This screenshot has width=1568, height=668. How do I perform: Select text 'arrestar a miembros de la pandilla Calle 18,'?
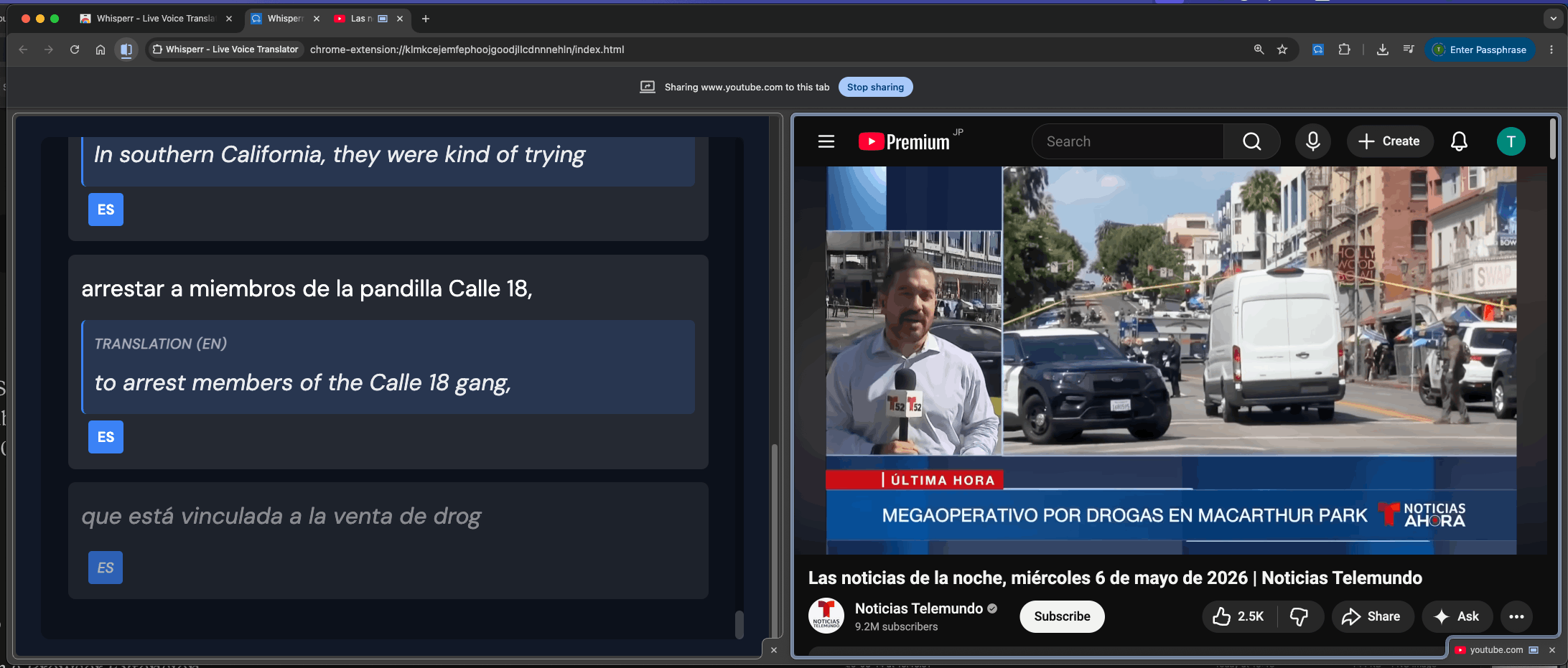307,288
